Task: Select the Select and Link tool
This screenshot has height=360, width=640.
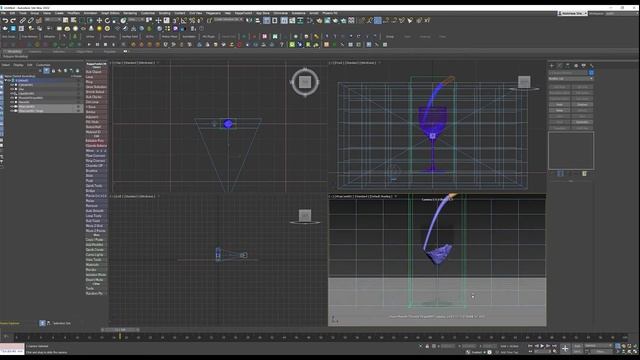Action: click(22, 20)
